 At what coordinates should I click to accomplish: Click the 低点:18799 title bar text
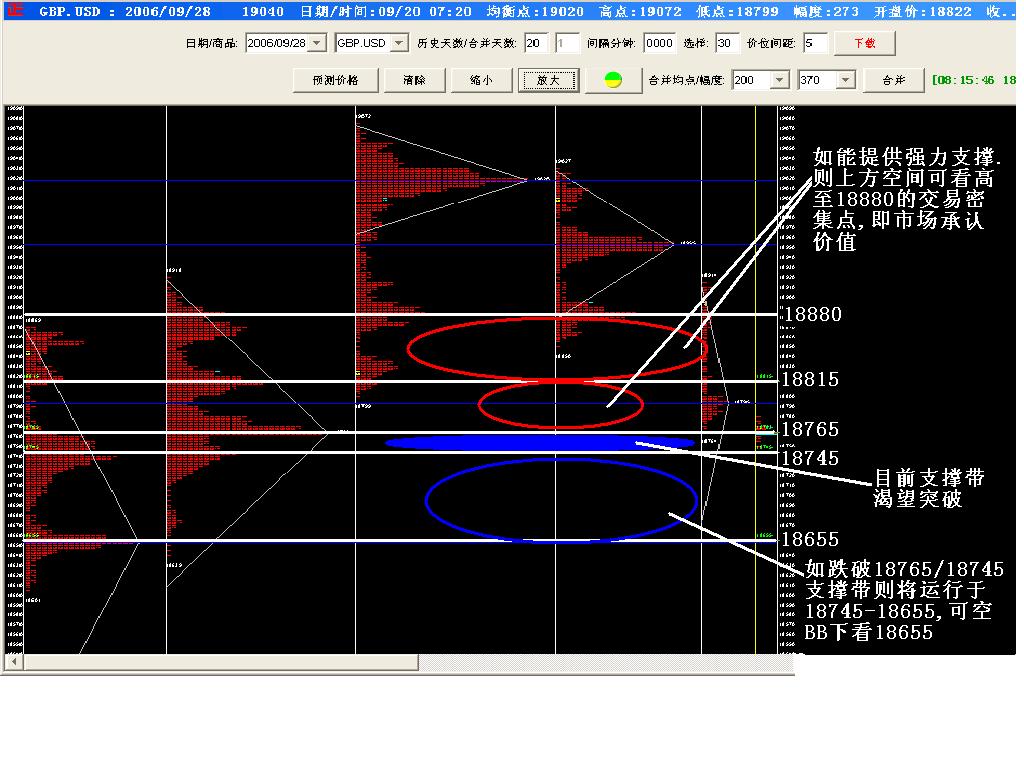tap(737, 11)
